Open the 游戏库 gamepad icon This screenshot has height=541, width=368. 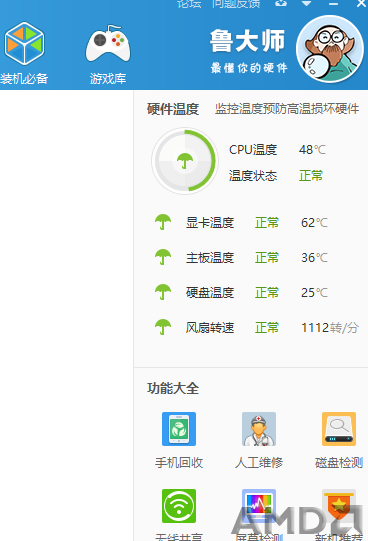click(x=108, y=44)
